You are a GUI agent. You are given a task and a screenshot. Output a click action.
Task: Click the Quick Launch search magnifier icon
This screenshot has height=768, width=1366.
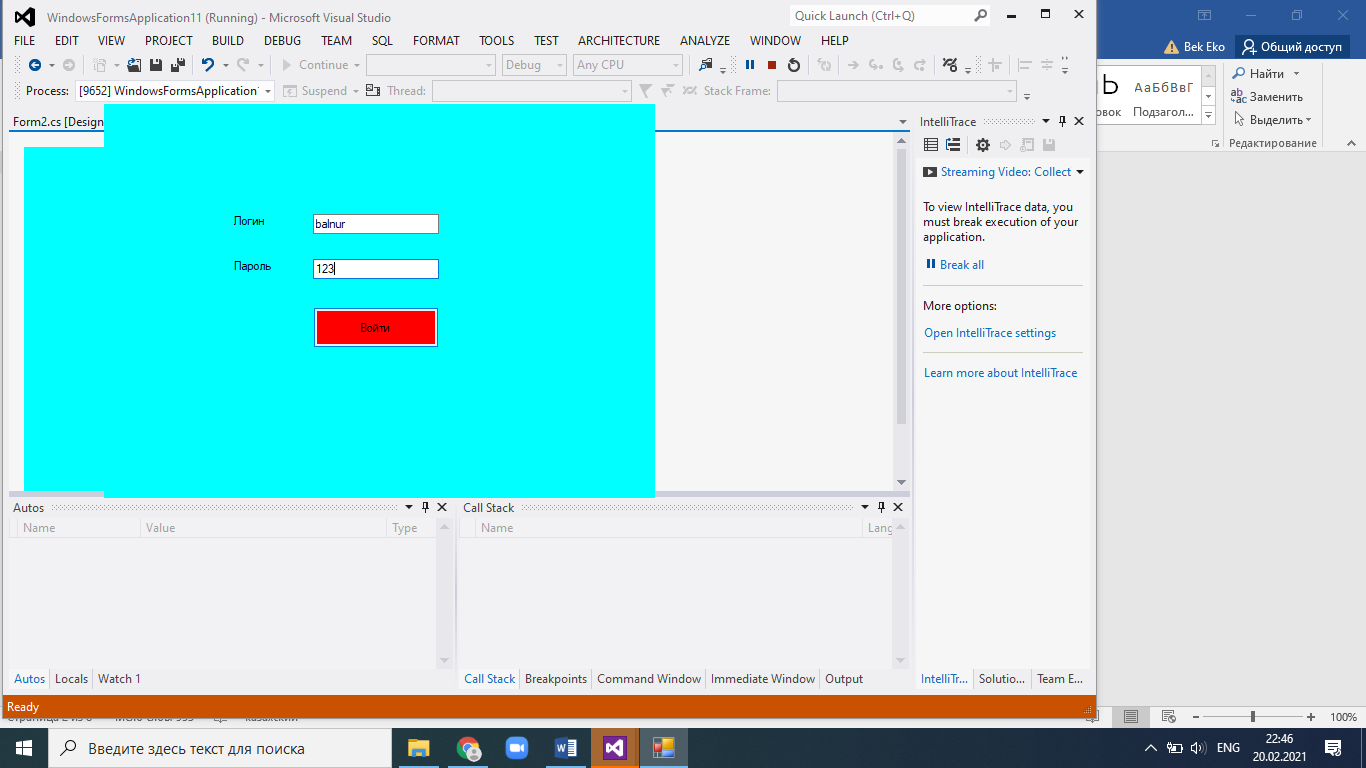(x=980, y=16)
